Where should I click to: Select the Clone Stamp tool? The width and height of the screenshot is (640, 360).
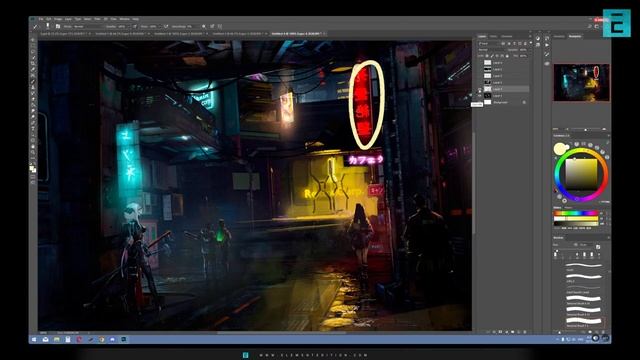coord(33,87)
